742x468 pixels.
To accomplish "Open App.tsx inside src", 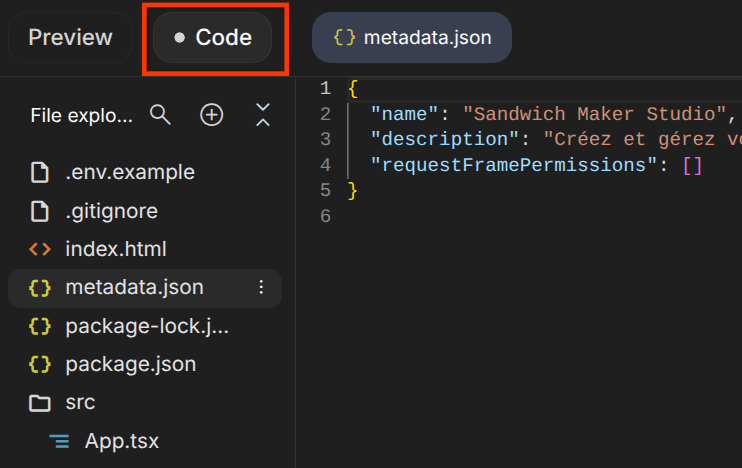I will (121, 441).
